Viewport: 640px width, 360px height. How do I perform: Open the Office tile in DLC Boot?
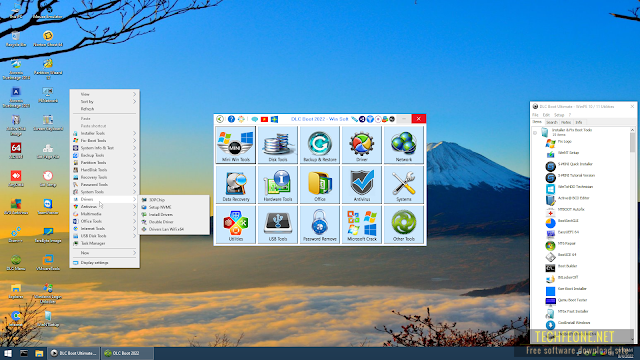(320, 184)
